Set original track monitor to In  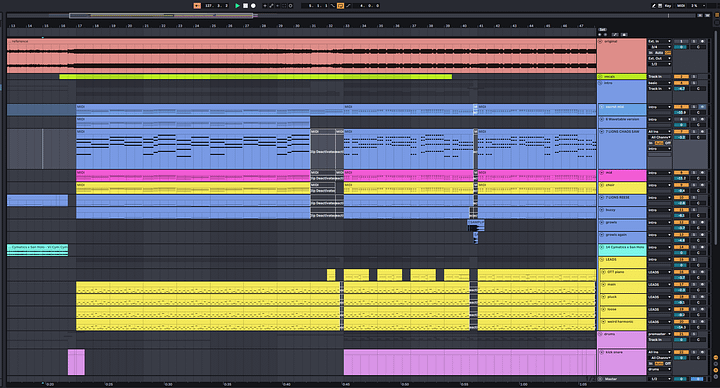coord(652,53)
